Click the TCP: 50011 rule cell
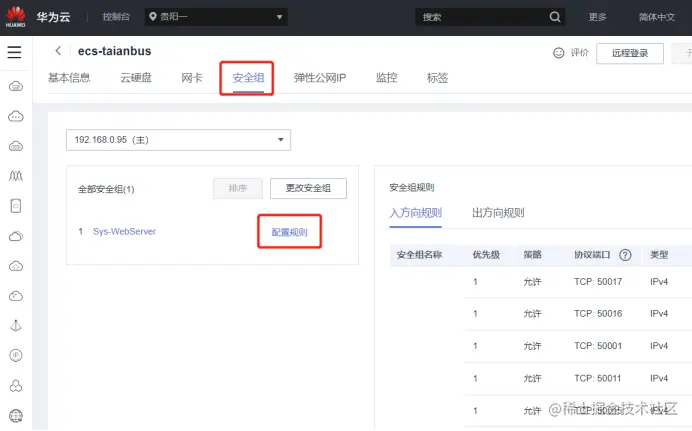 click(x=598, y=378)
